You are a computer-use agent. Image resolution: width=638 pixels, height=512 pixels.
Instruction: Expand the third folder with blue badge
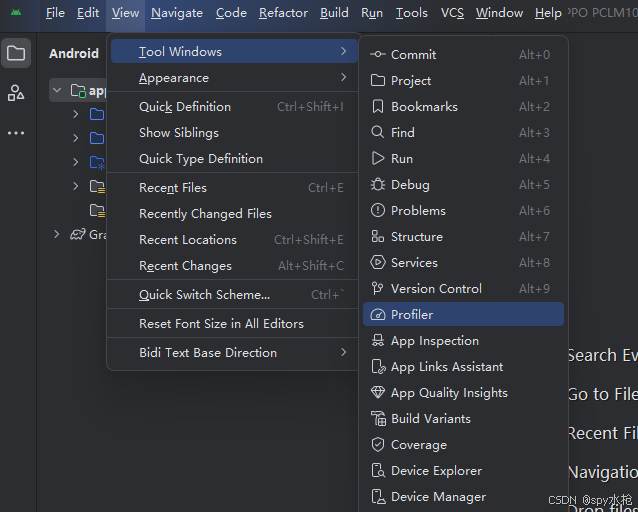pos(75,162)
